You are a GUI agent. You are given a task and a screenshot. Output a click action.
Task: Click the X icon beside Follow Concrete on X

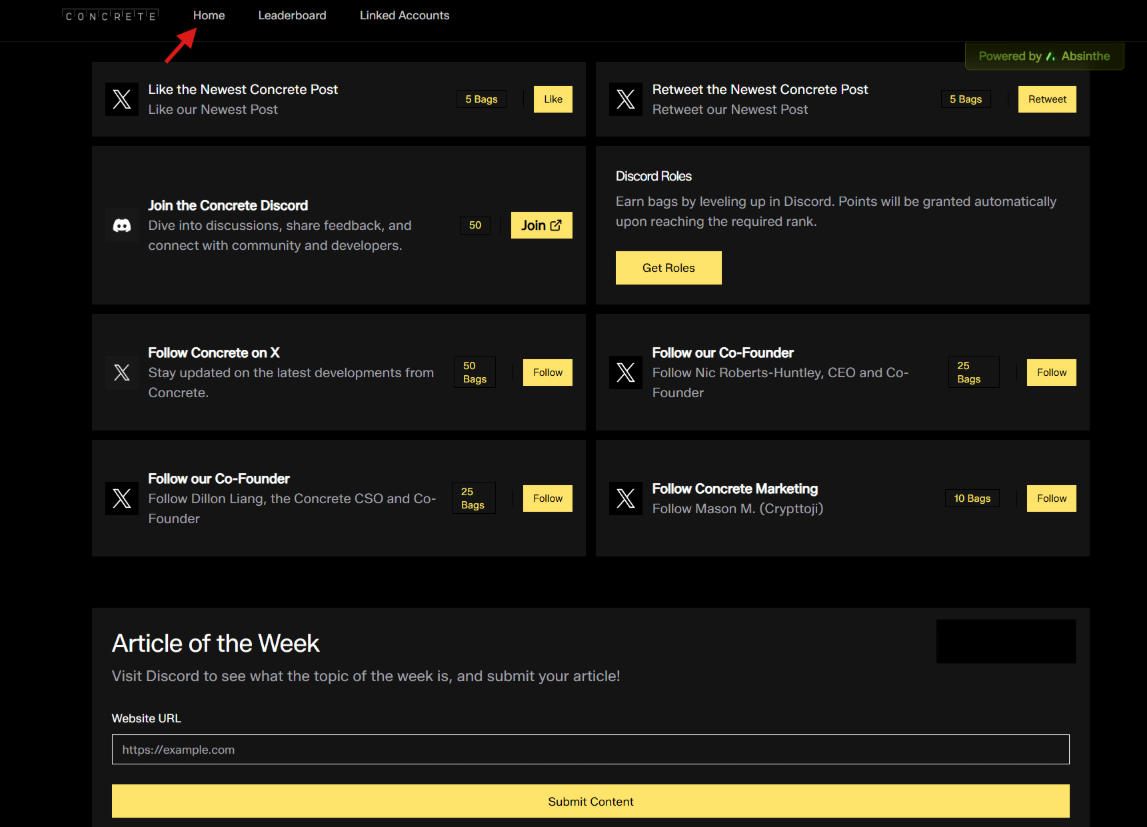pyautogui.click(x=122, y=373)
